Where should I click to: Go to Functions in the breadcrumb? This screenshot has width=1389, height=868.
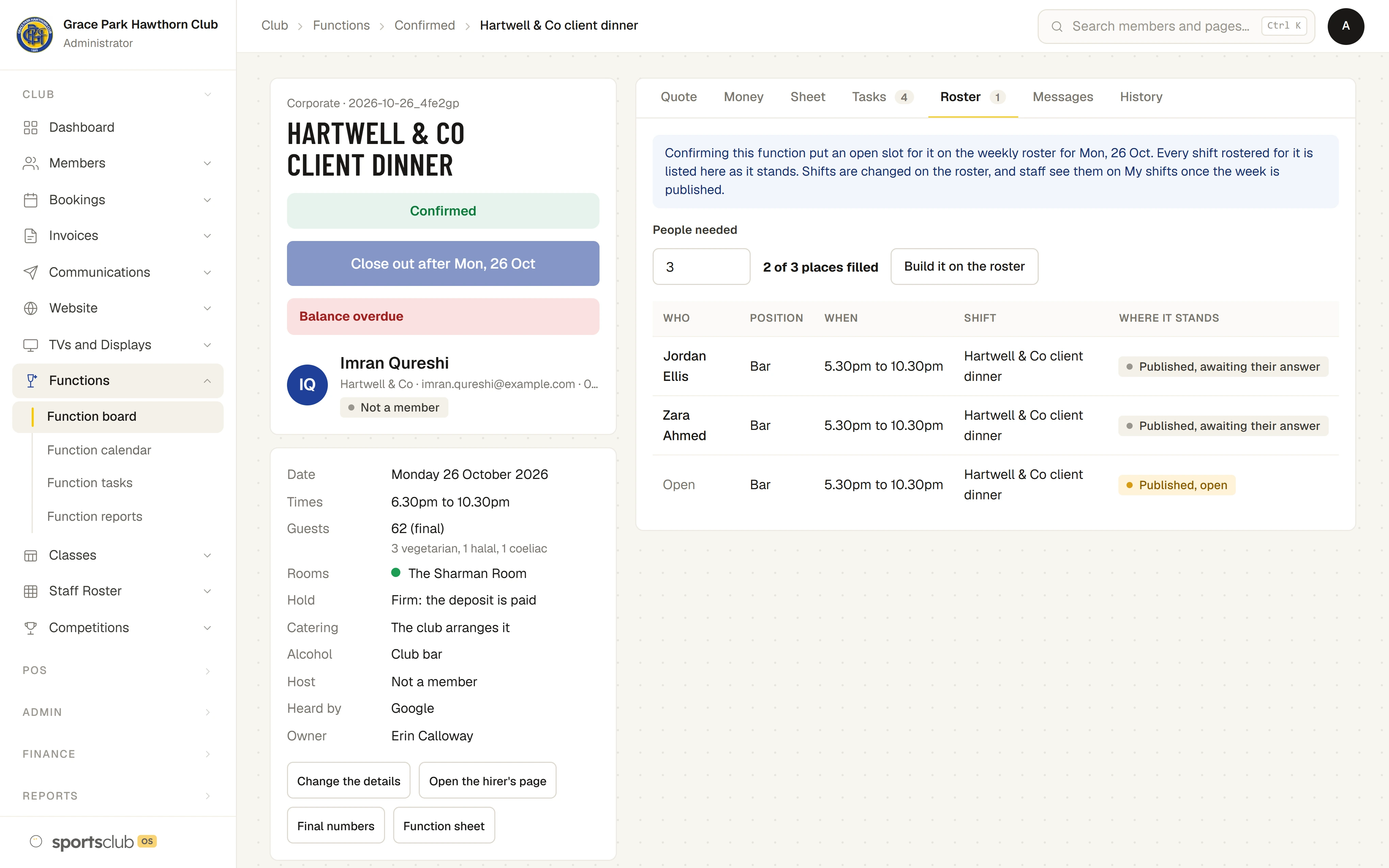(x=341, y=25)
